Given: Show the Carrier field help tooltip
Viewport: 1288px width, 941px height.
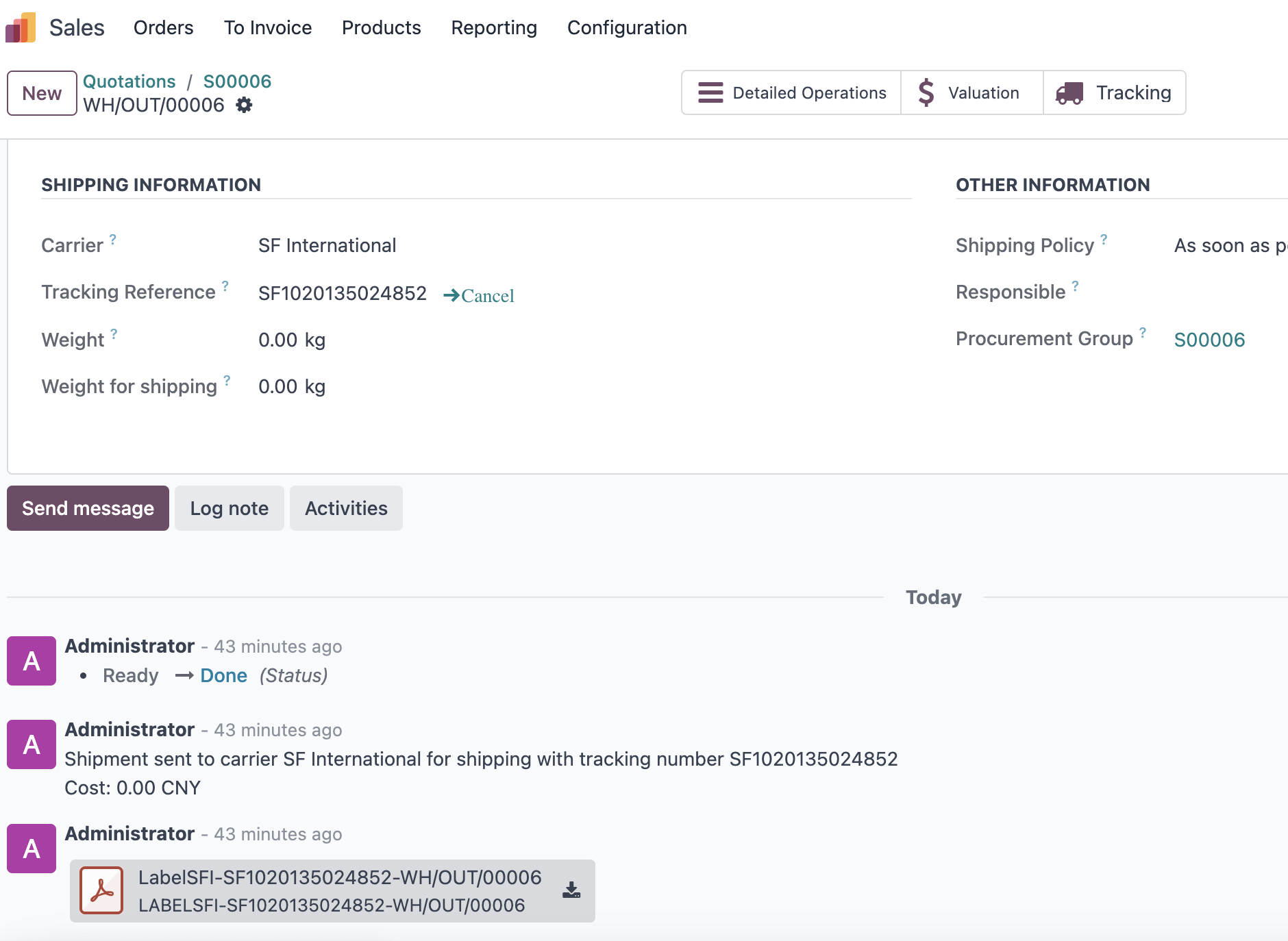Looking at the screenshot, I should pos(113,239).
